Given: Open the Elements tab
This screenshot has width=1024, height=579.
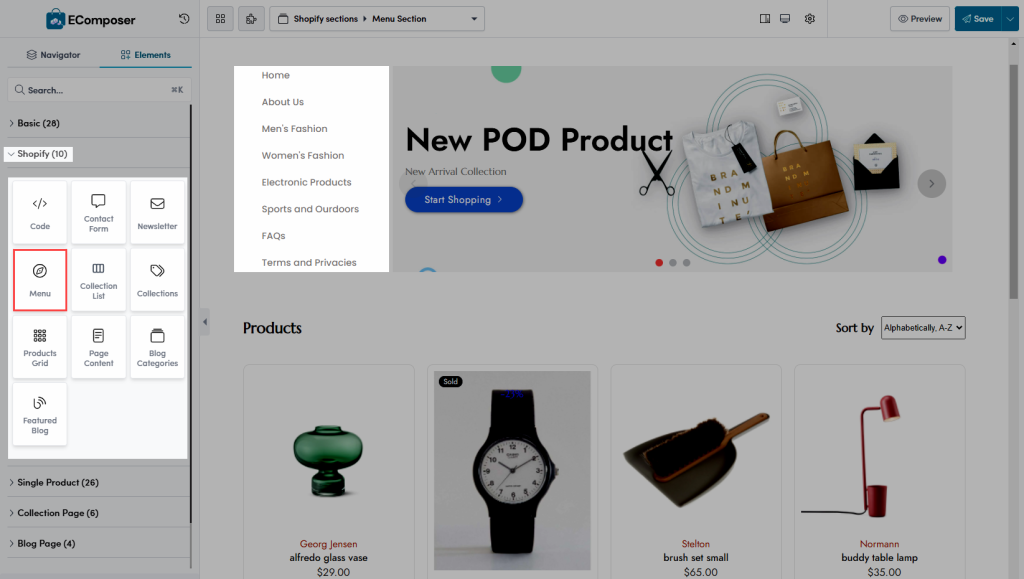Looking at the screenshot, I should click(146, 55).
